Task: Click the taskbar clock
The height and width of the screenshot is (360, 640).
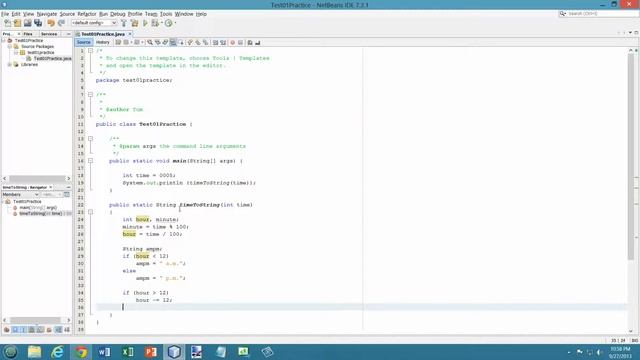Action: pos(620,352)
